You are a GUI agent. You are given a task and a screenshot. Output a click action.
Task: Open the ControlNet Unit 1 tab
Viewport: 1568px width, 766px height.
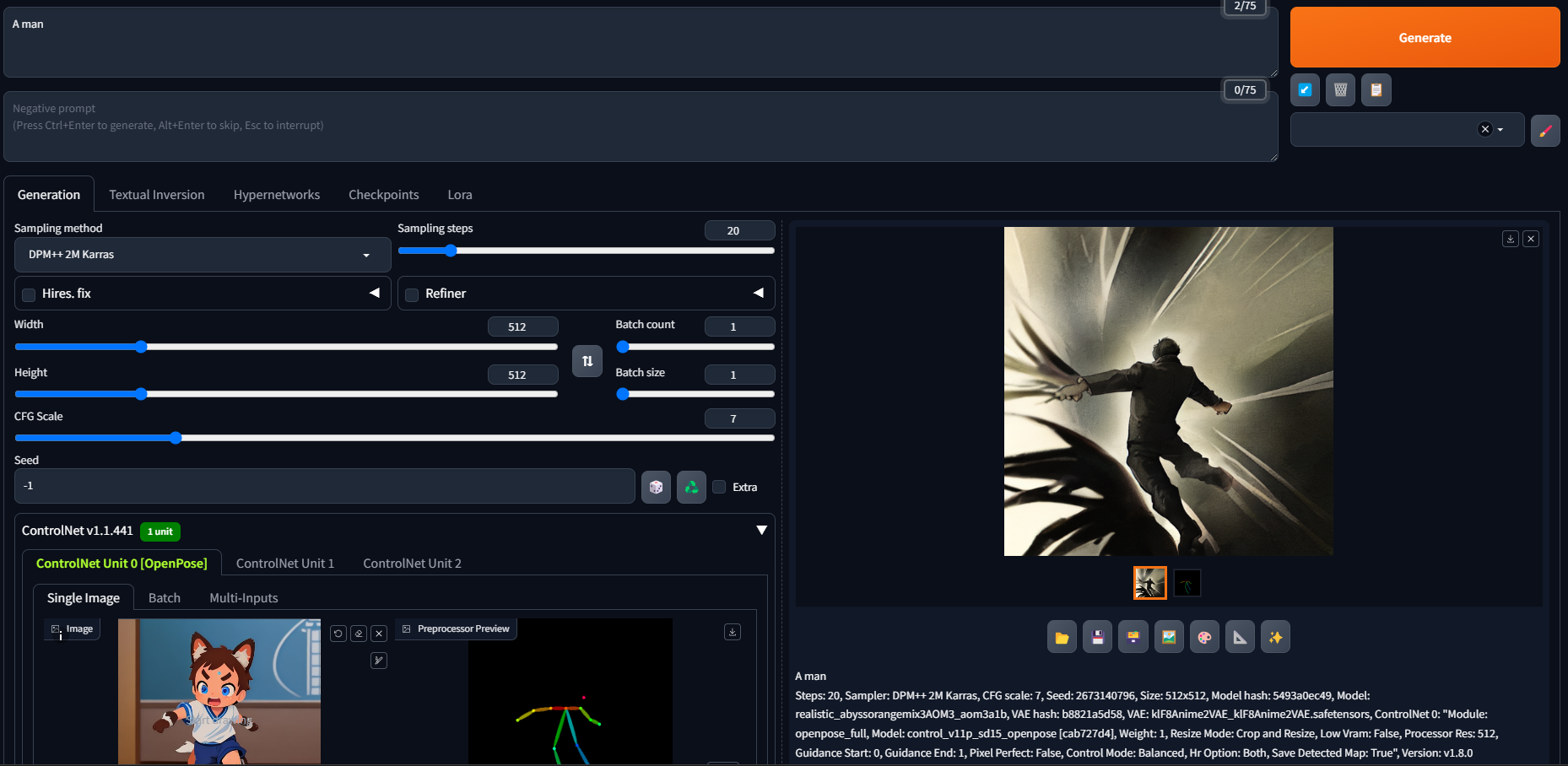coord(285,564)
